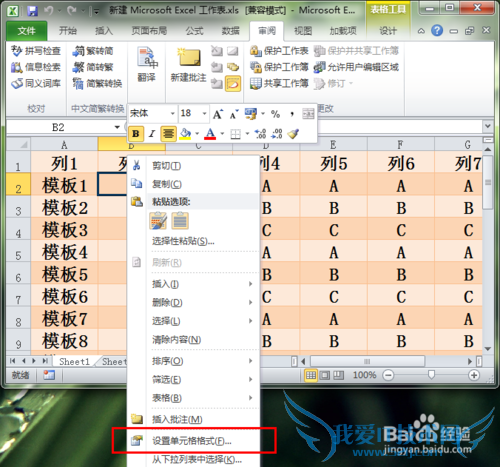
Task: Toggle center alignment in the mini toolbar
Action: (x=168, y=134)
